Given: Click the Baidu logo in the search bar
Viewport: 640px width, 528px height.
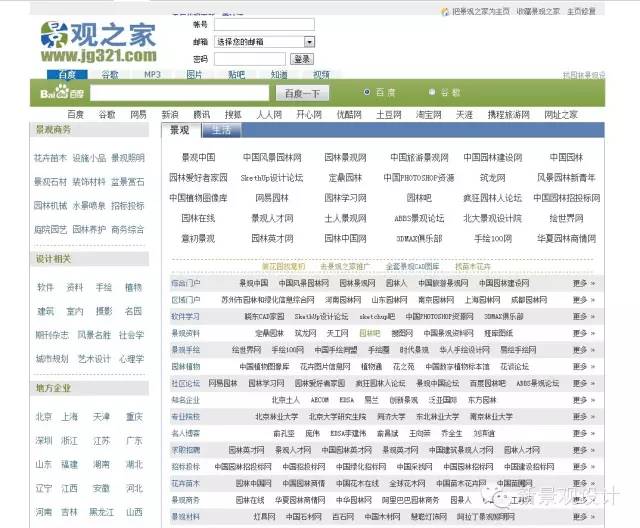Looking at the screenshot, I should (62, 93).
